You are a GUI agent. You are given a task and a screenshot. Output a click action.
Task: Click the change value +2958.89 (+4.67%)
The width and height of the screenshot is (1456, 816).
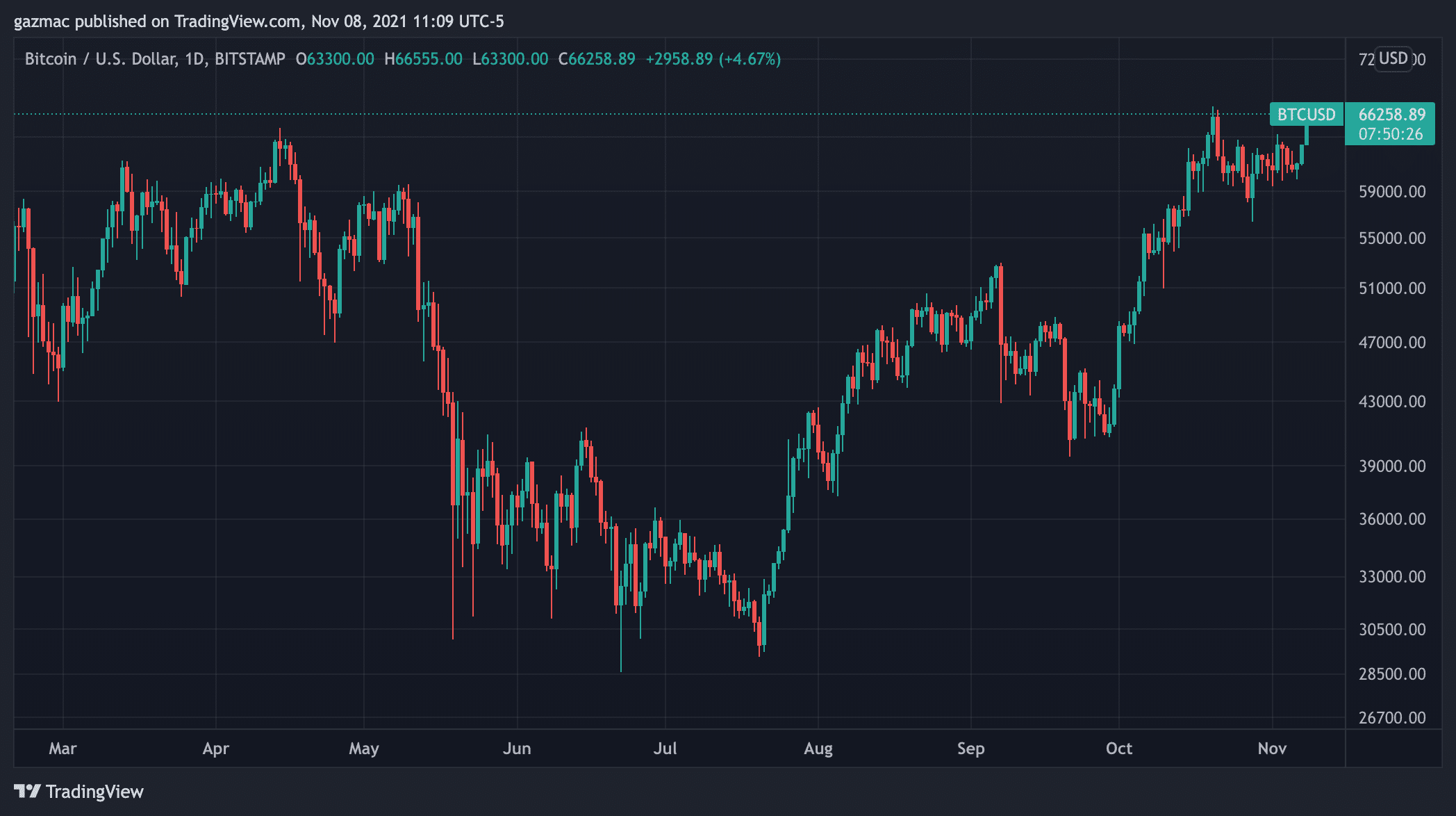713,59
